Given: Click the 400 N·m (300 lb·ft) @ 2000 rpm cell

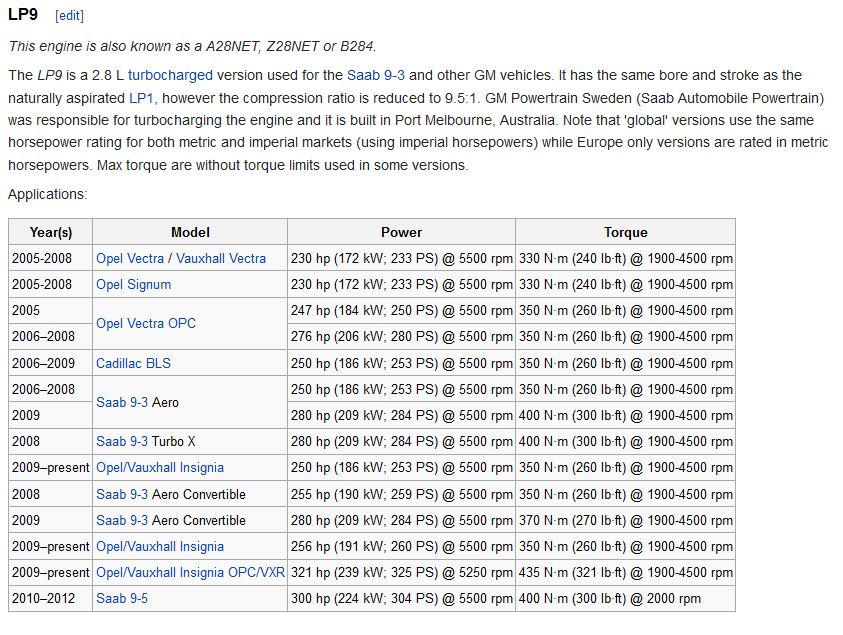Looking at the screenshot, I should point(625,598).
